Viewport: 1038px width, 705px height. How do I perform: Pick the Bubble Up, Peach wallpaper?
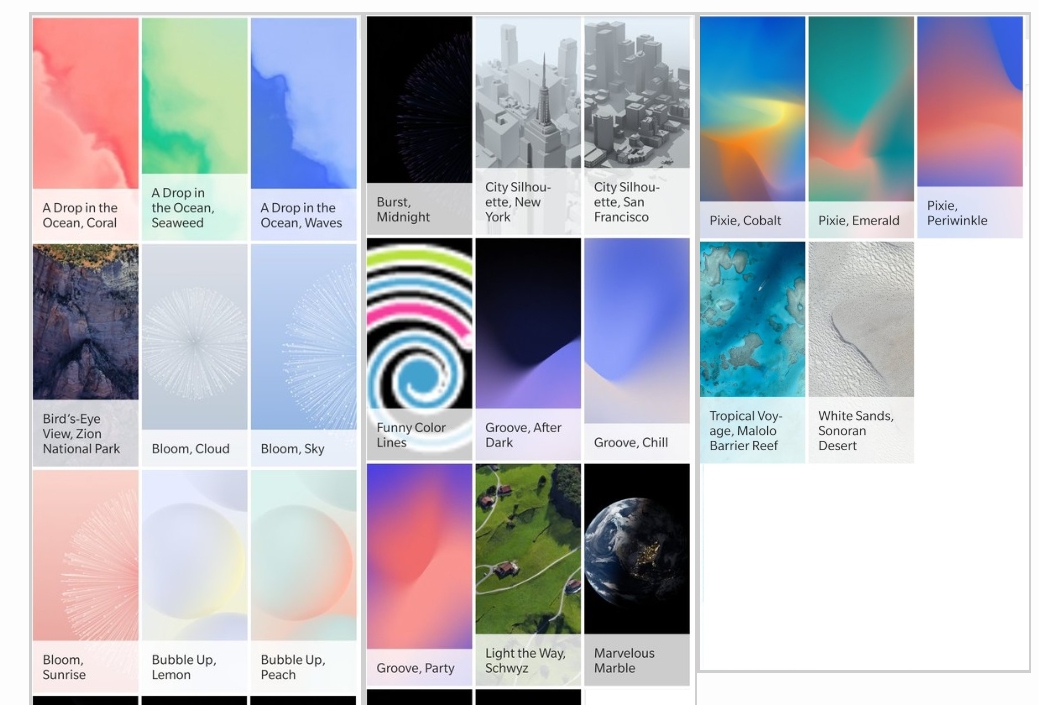(303, 581)
